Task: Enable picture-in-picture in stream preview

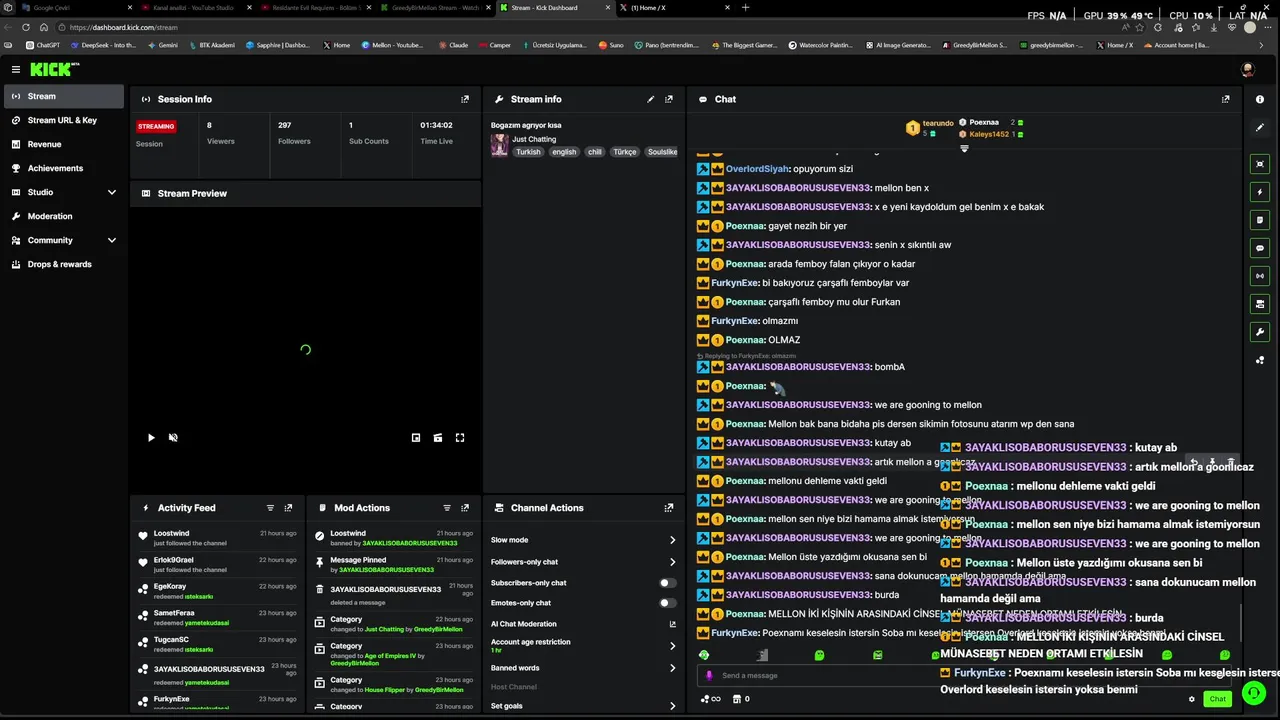Action: [x=416, y=437]
